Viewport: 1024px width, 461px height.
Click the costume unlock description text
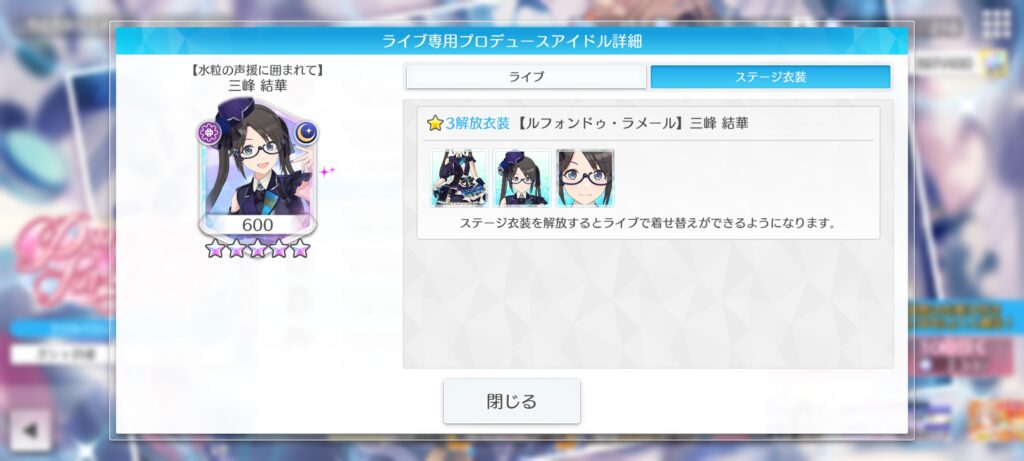(x=648, y=223)
